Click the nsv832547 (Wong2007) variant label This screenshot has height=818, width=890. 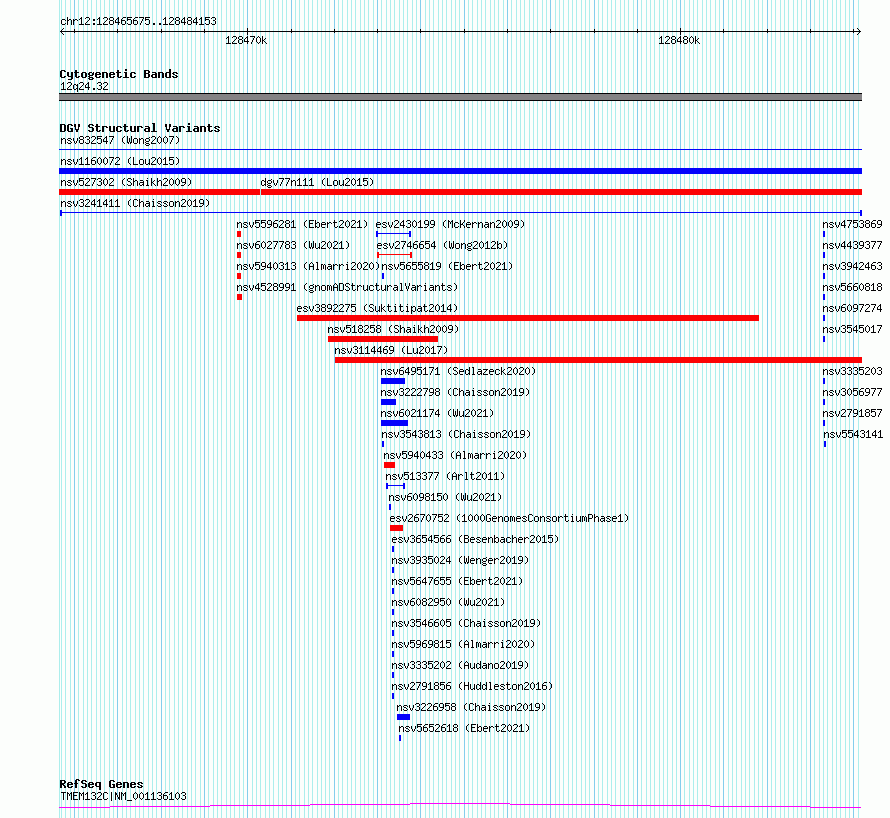point(120,140)
